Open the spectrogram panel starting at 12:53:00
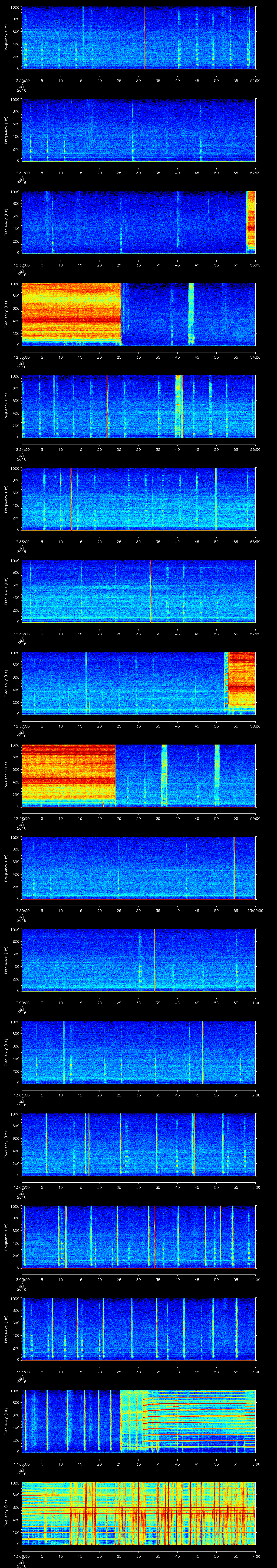The width and height of the screenshot is (277, 1568). pos(138,314)
